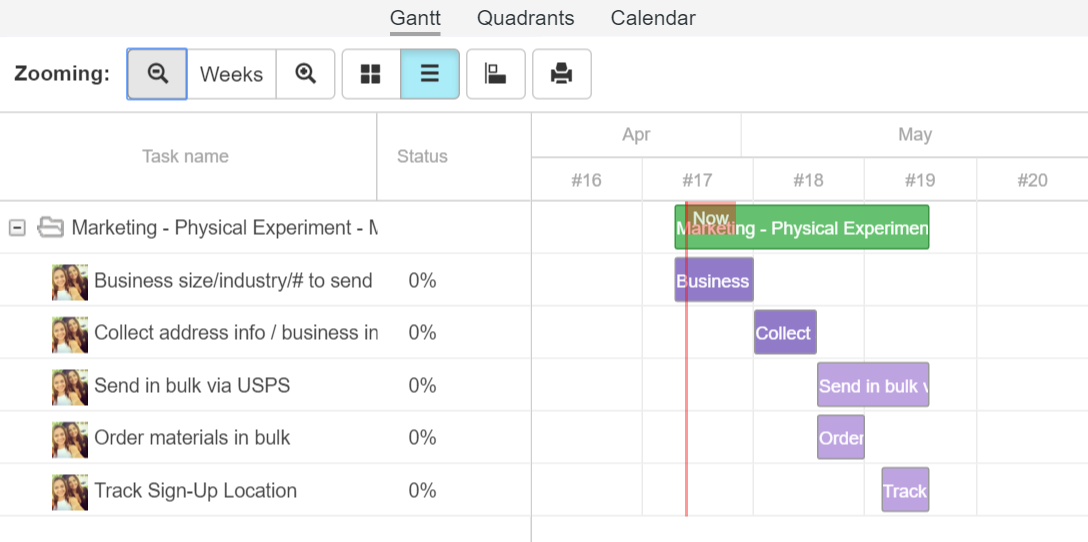This screenshot has width=1088, height=542.
Task: Click the print icon button
Action: [561, 74]
